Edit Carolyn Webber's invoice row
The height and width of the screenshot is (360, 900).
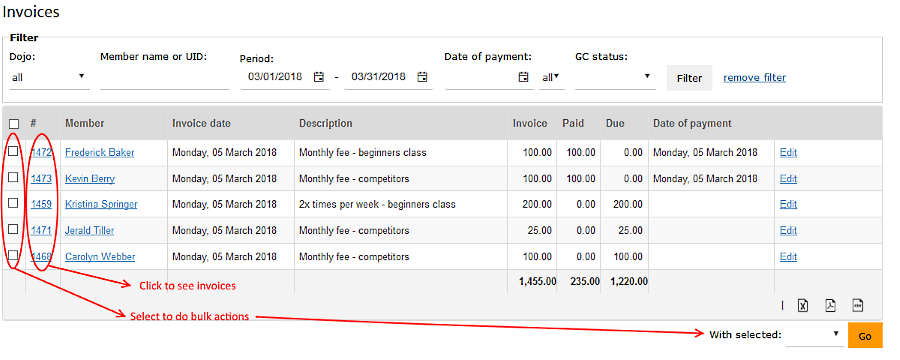[788, 257]
